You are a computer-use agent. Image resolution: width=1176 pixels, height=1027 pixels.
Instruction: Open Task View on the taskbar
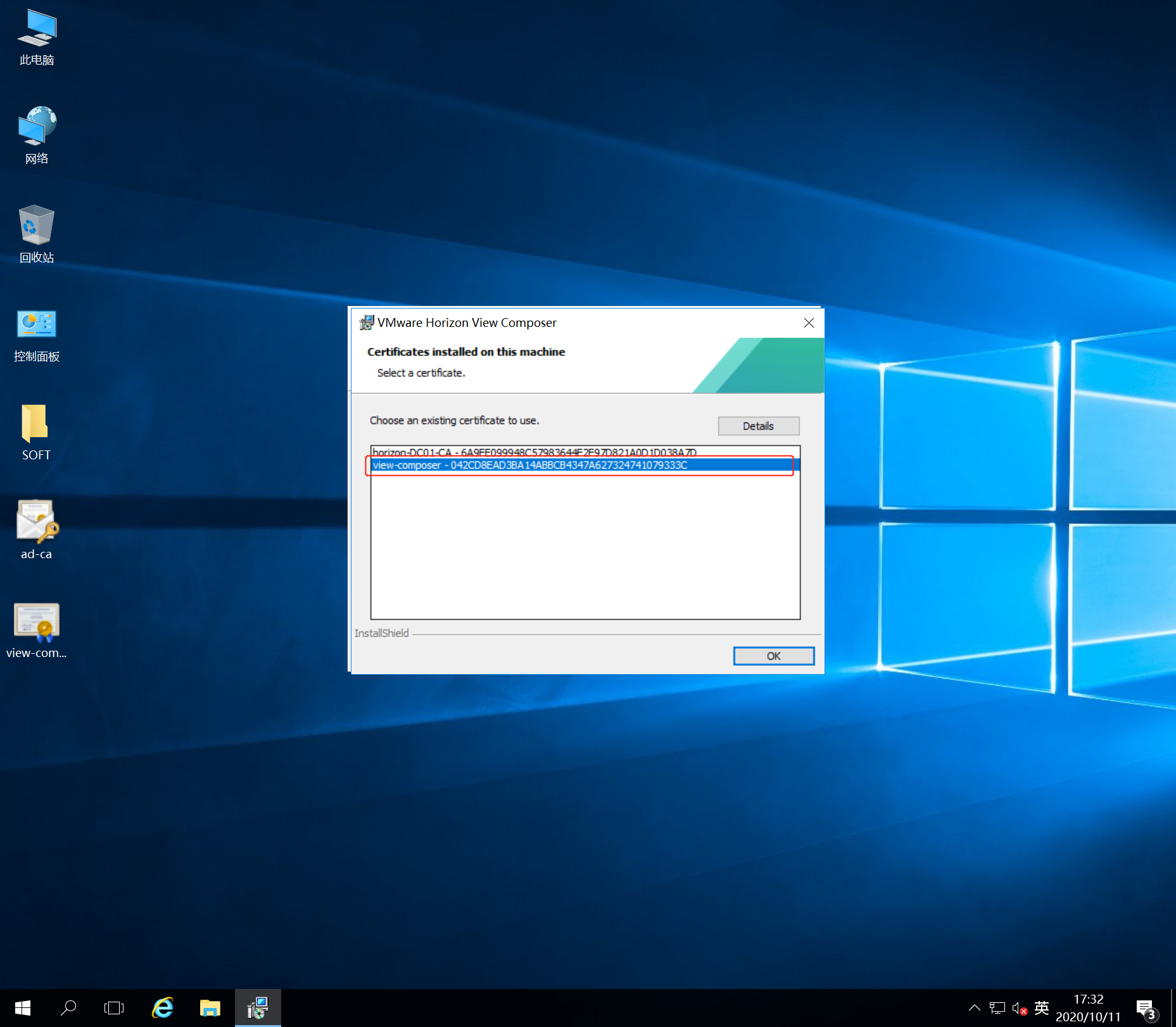[x=114, y=1008]
